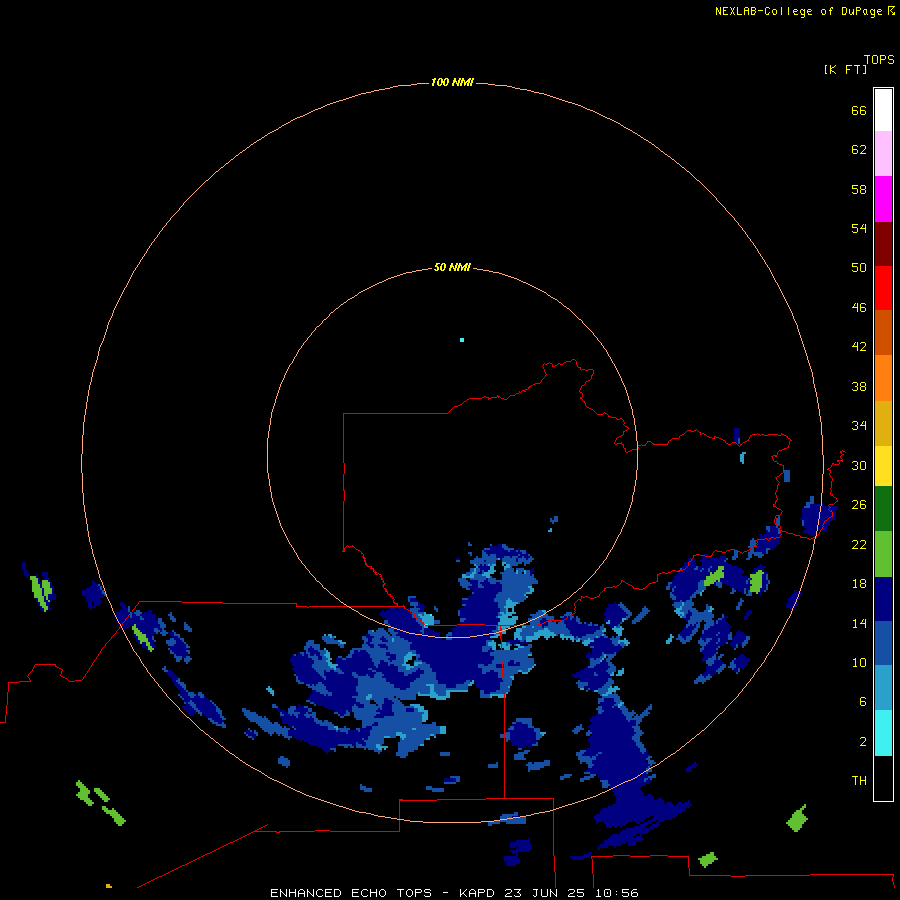Click the "[K FT]" units label

click(845, 69)
